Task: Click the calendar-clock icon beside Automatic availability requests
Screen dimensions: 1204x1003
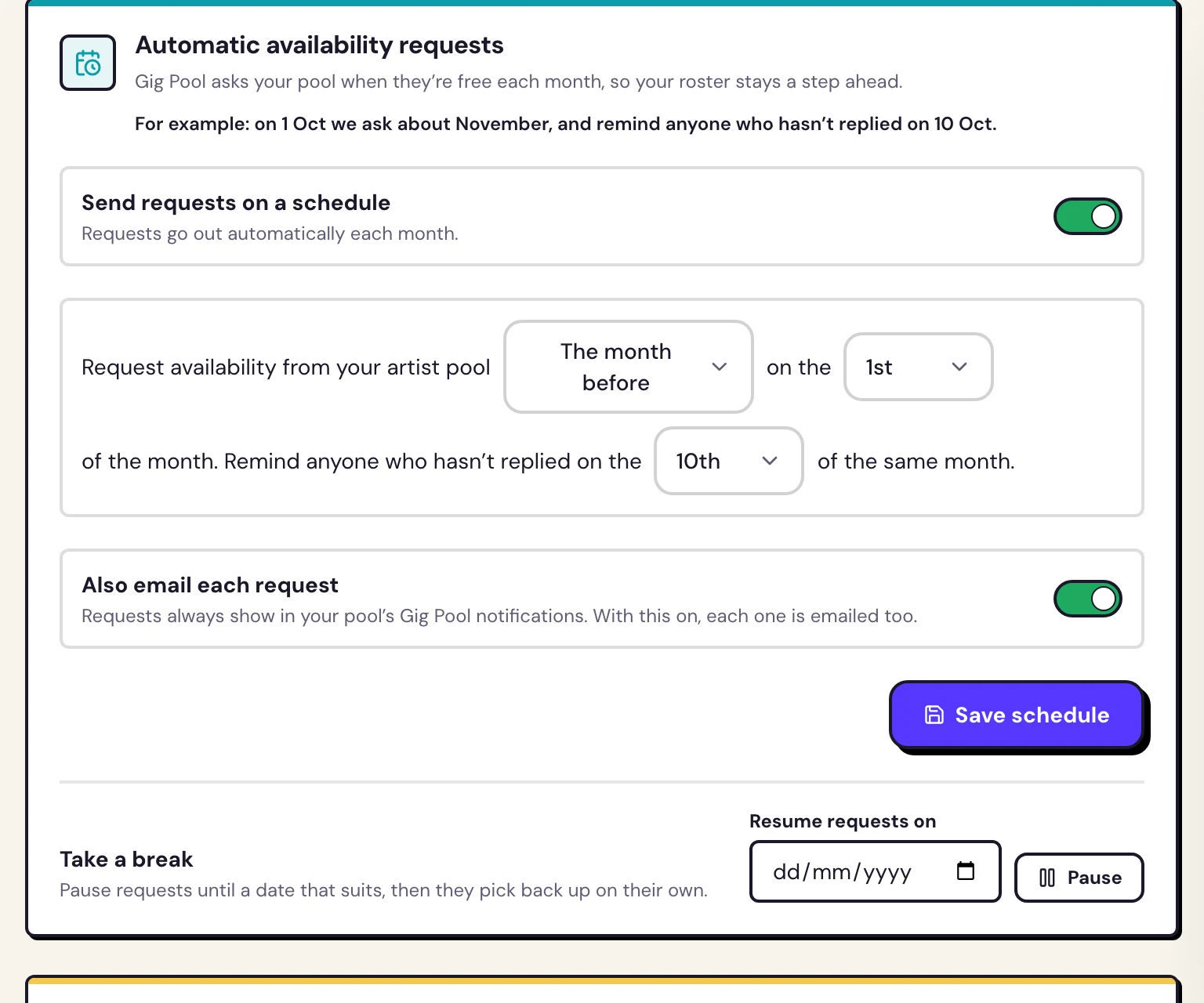Action: (88, 63)
